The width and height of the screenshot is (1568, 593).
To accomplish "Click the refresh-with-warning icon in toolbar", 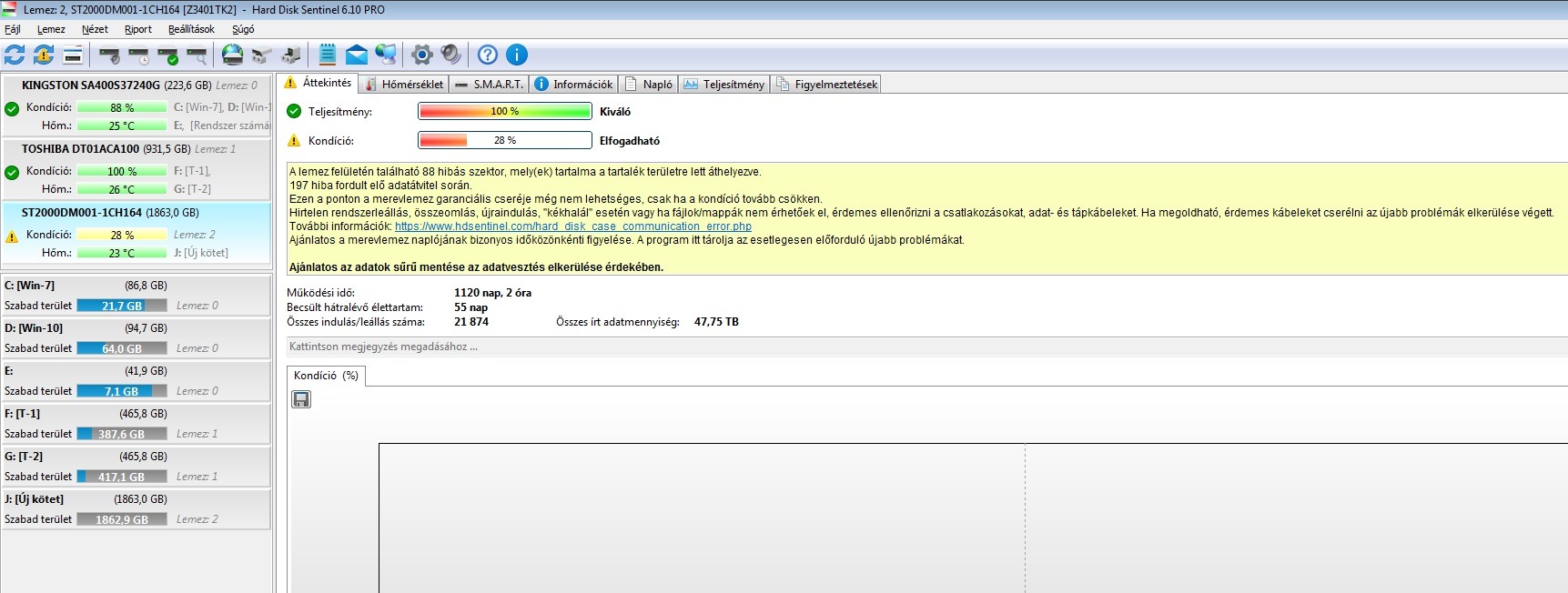I will click(x=44, y=55).
